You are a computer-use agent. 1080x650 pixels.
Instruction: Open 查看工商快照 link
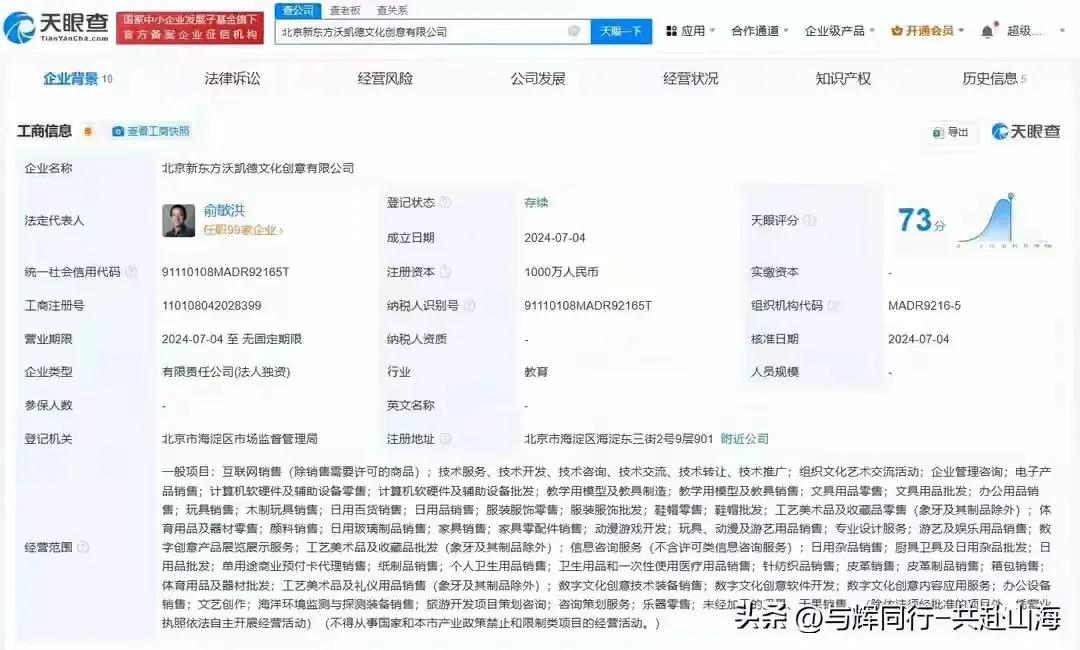(151, 131)
